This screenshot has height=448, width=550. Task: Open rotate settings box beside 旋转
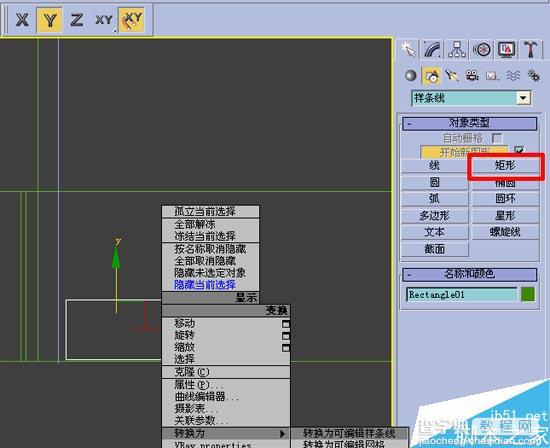pyautogui.click(x=286, y=336)
